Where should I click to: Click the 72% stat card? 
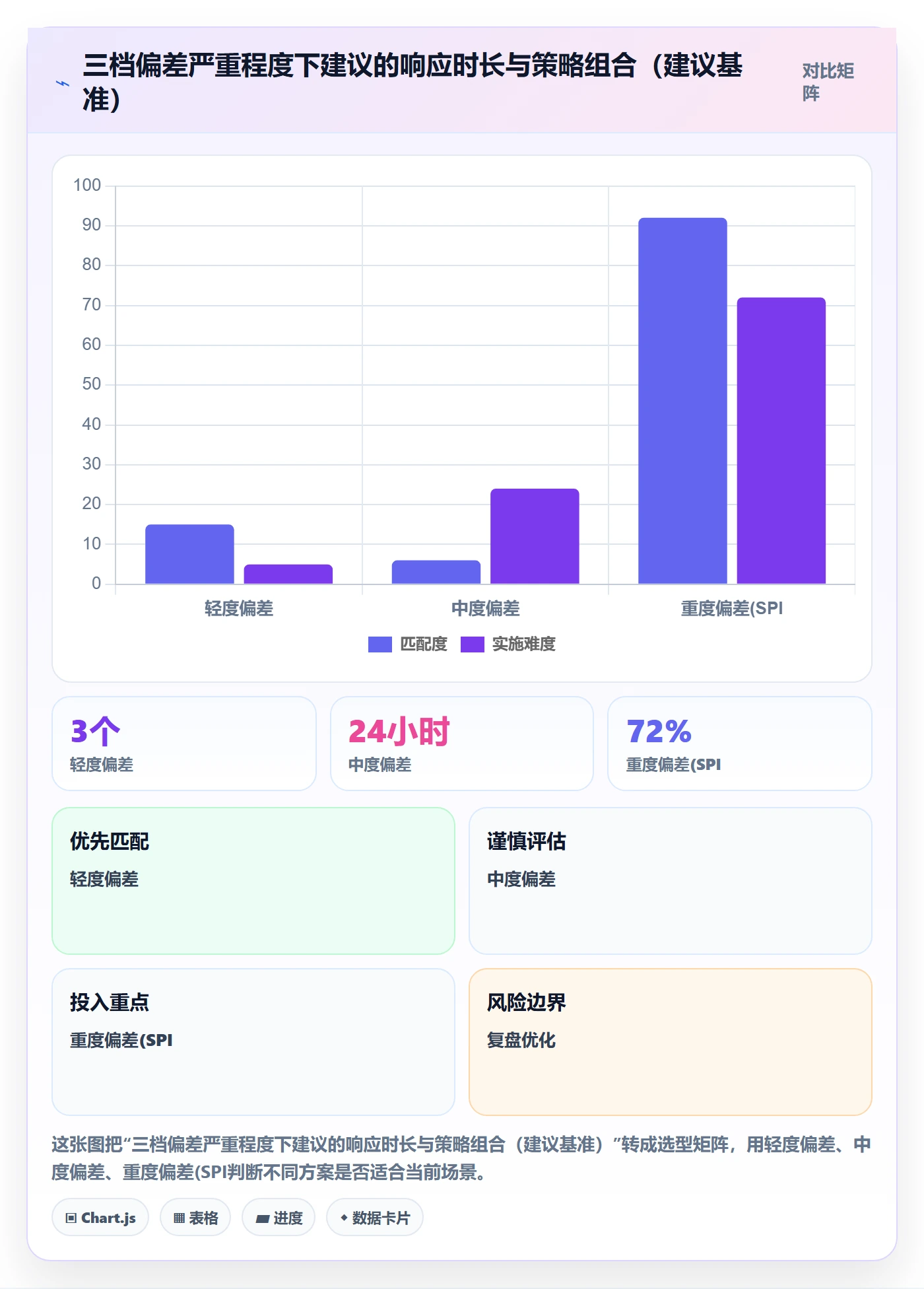click(740, 744)
